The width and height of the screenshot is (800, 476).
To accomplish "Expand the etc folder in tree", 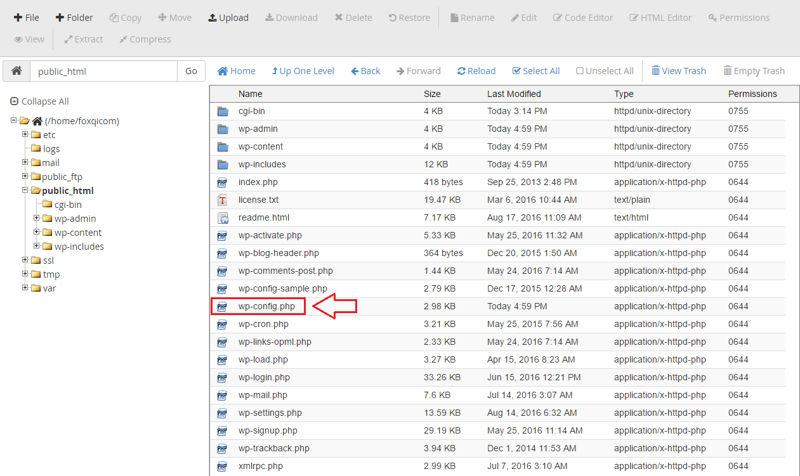I will (25, 134).
